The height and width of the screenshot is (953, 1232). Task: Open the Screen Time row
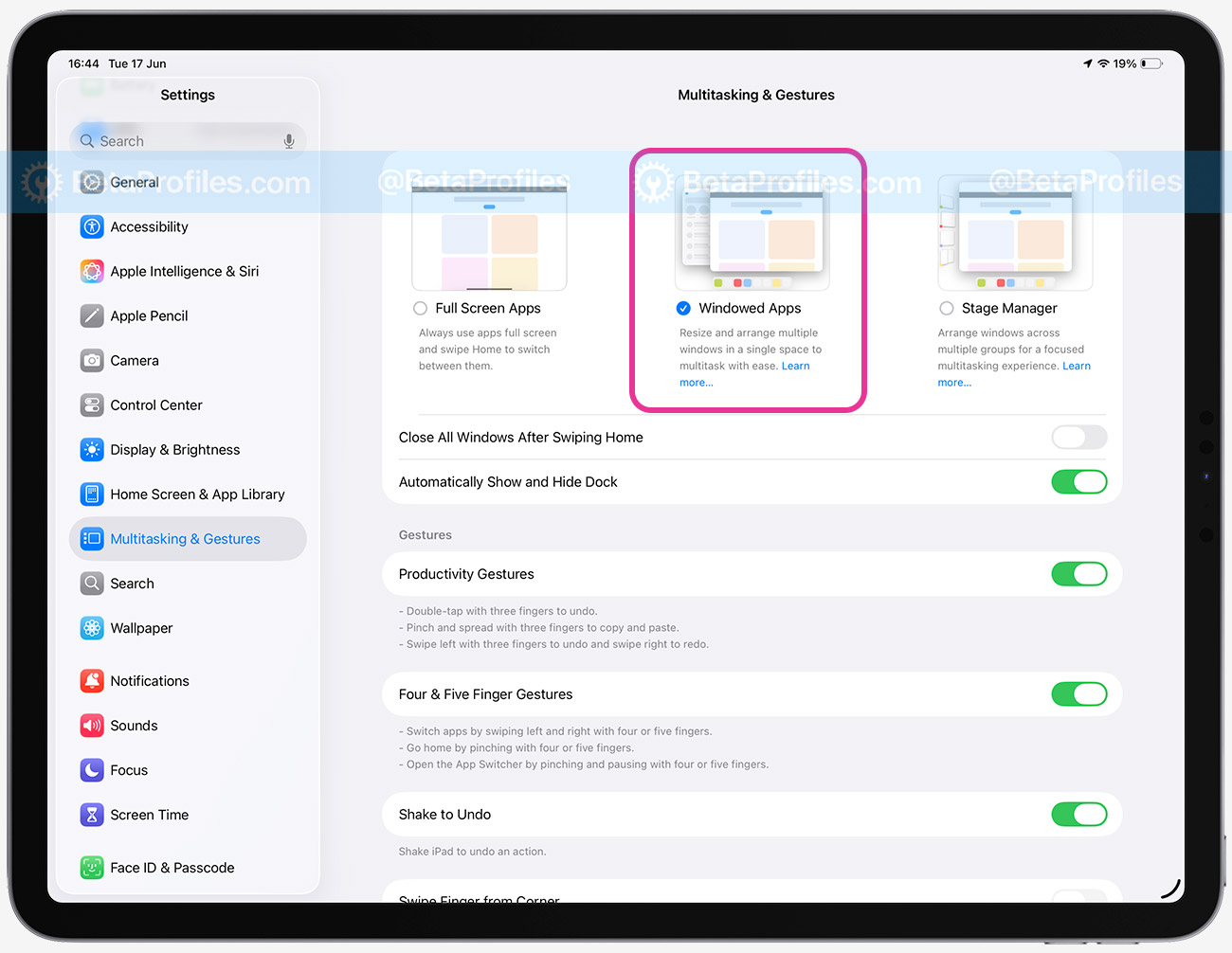click(188, 814)
